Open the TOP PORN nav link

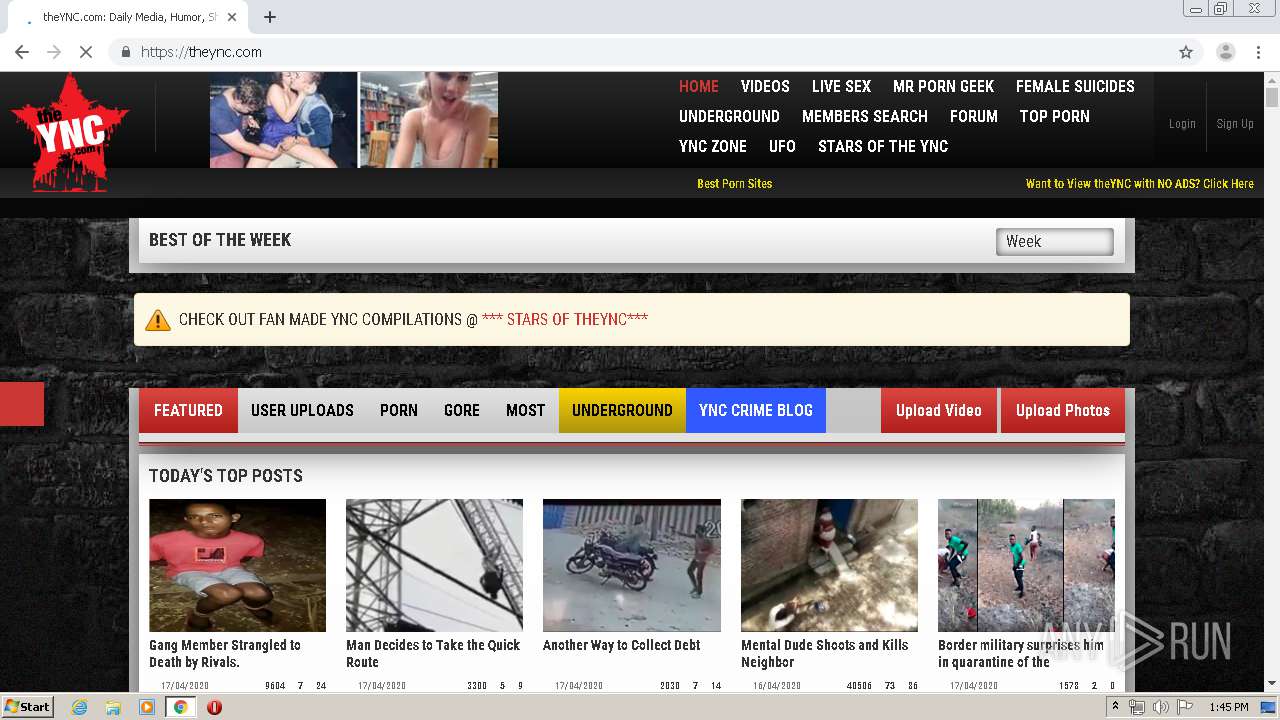1054,116
